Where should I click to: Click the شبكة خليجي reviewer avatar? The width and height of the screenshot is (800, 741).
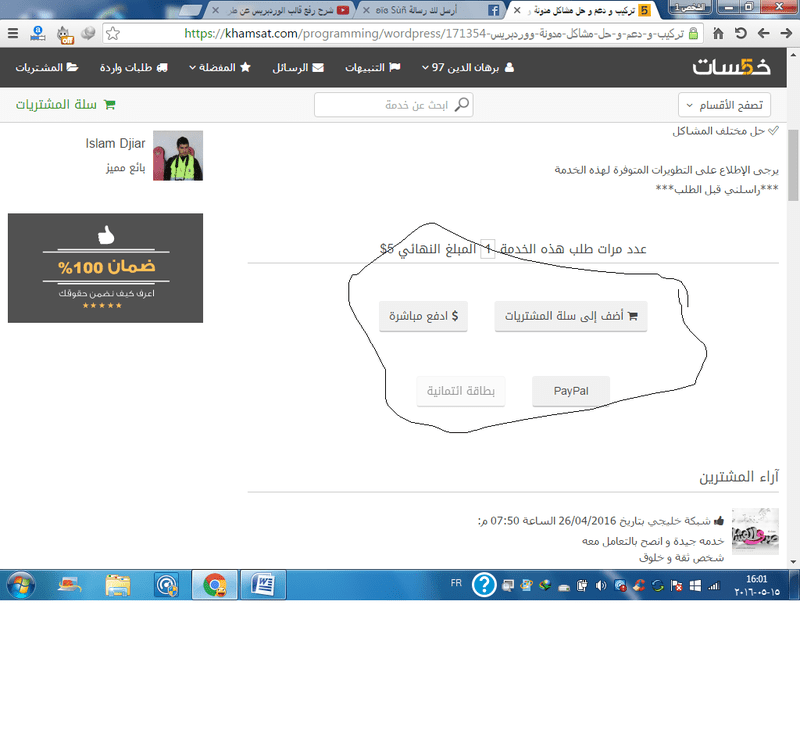tap(755, 531)
